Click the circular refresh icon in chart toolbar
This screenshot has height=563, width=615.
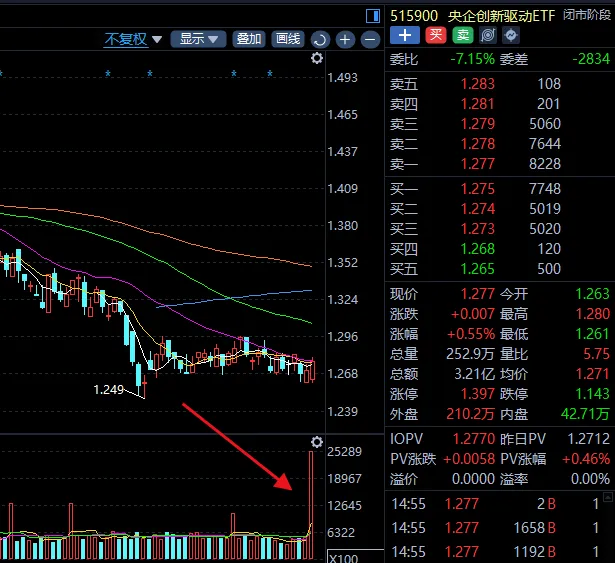[x=319, y=40]
